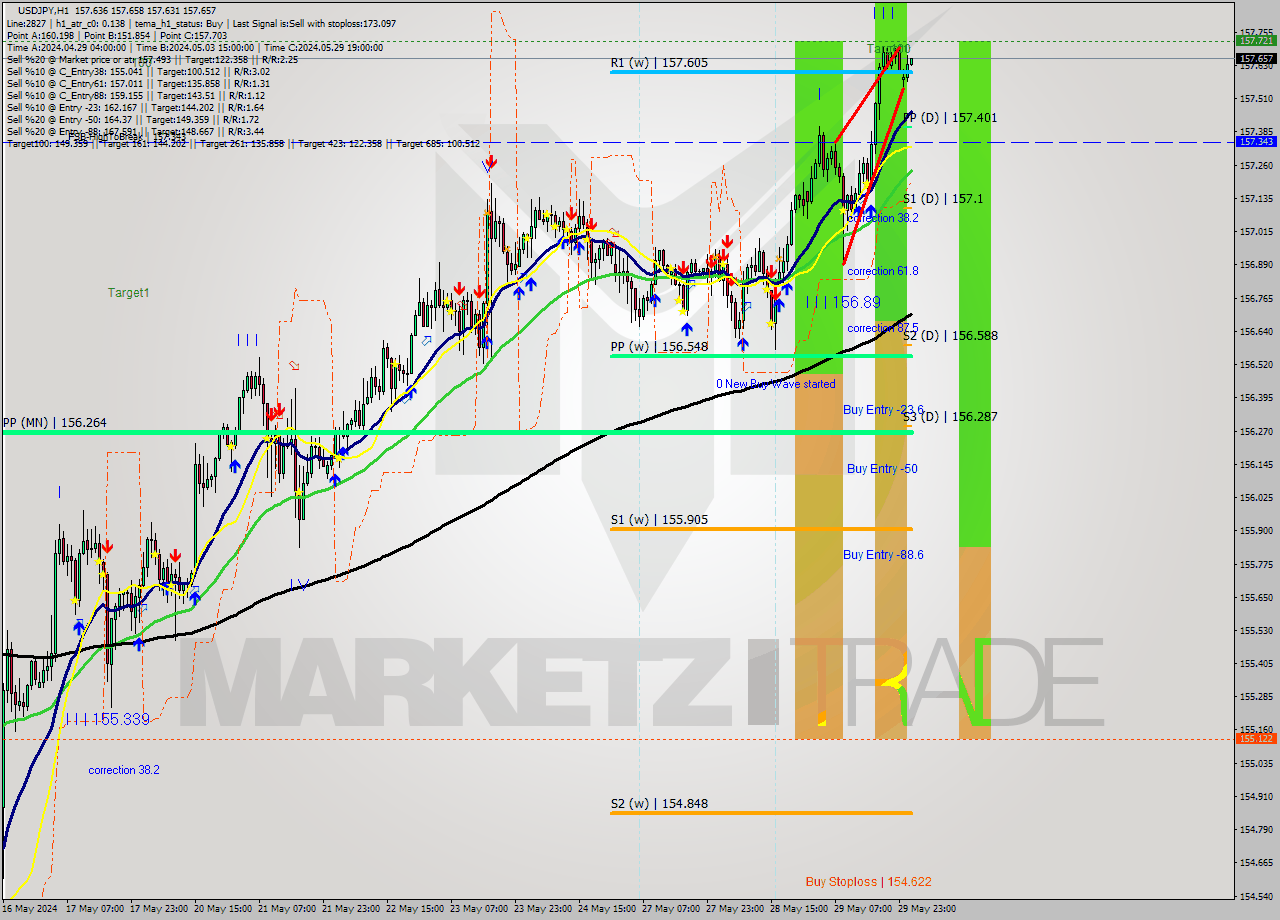The image size is (1280, 920).
Task: Click the 0 New Buy Wave started text
Action: [776, 384]
